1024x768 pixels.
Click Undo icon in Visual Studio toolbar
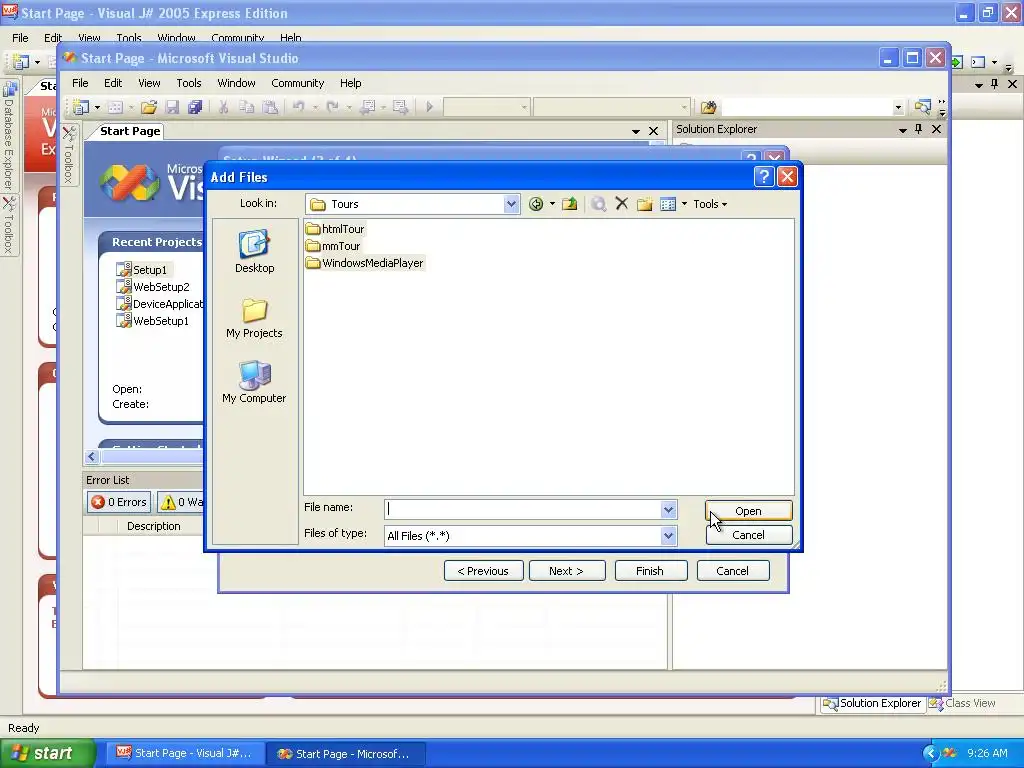coord(298,107)
